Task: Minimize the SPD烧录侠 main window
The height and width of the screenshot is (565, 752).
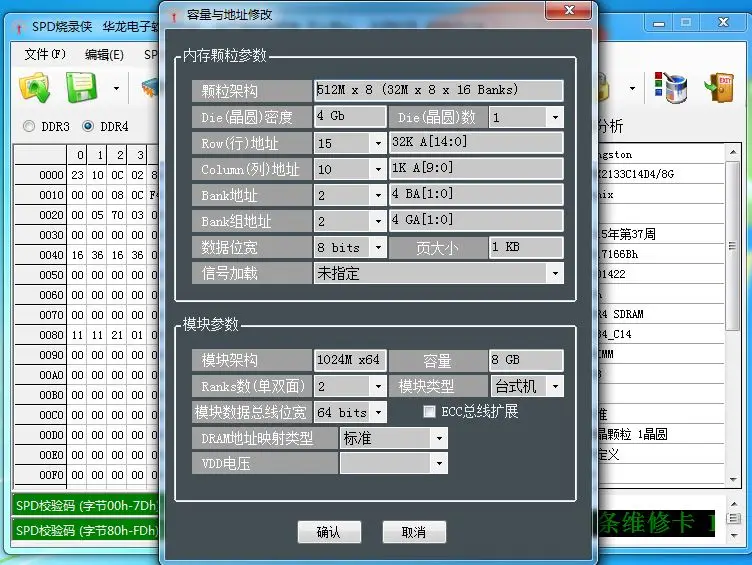Action: coord(659,23)
